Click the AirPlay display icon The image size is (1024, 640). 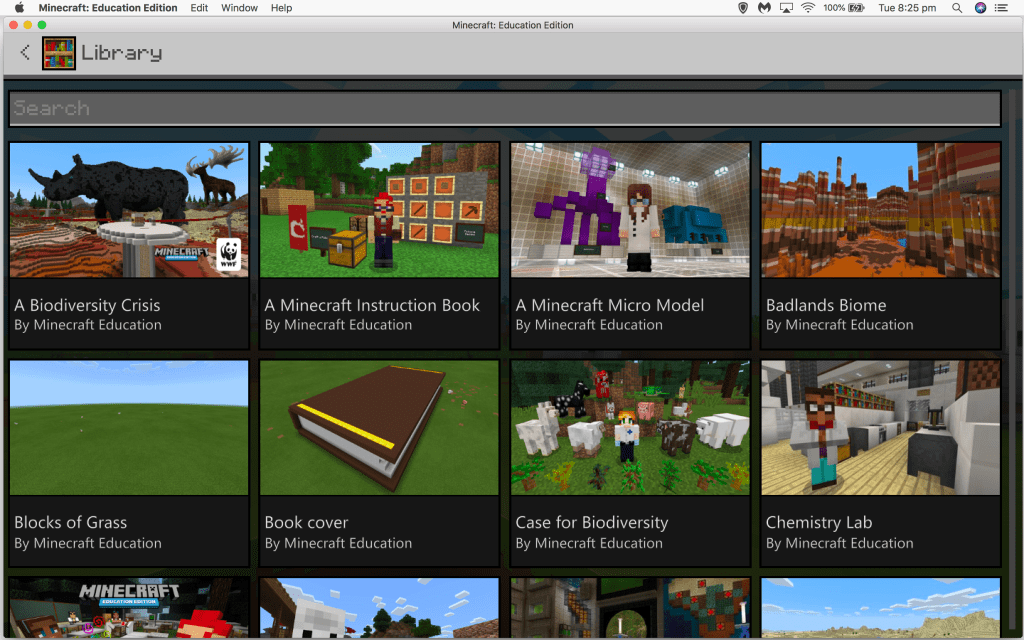click(x=786, y=8)
